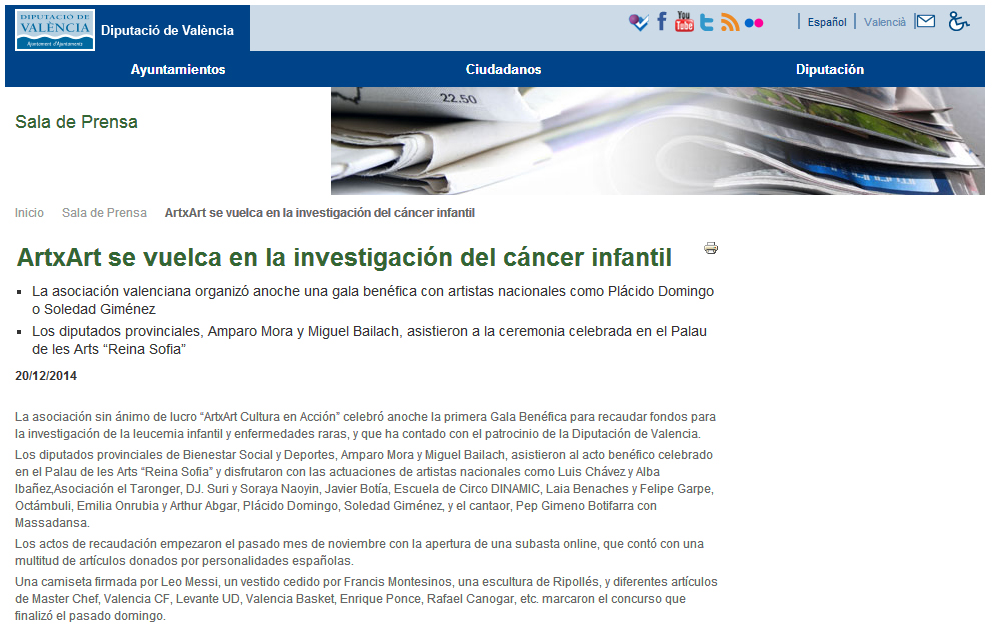Click the envelope contact icon
The image size is (992, 644).
click(926, 22)
